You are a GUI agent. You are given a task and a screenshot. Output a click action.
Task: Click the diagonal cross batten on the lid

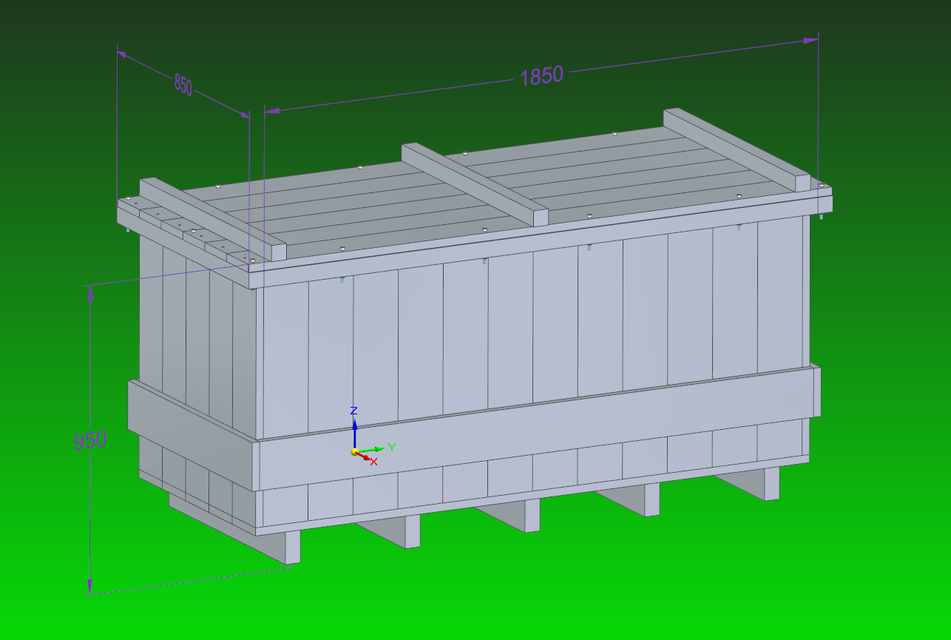click(x=470, y=180)
